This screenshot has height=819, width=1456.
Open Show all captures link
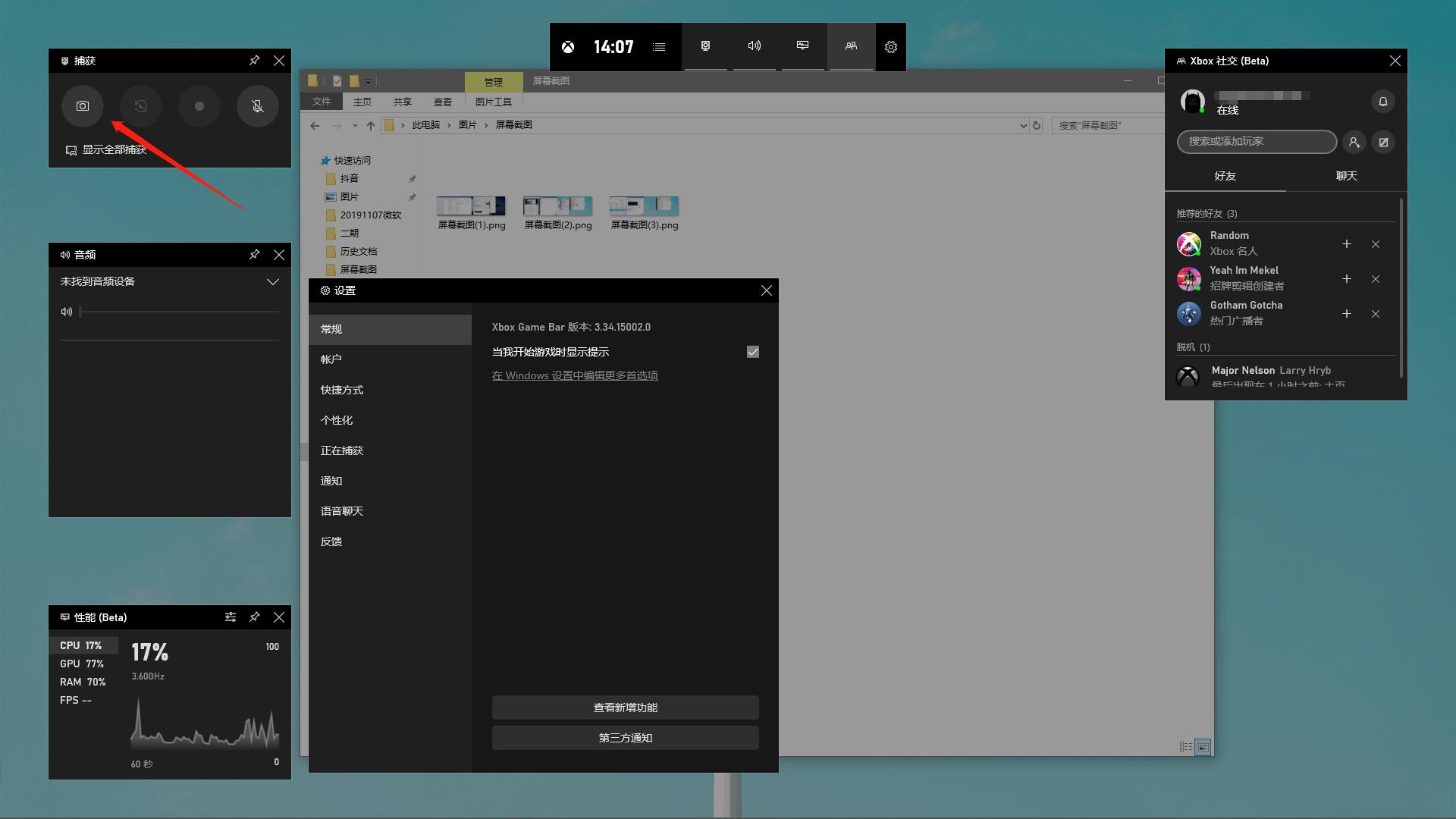coord(105,150)
